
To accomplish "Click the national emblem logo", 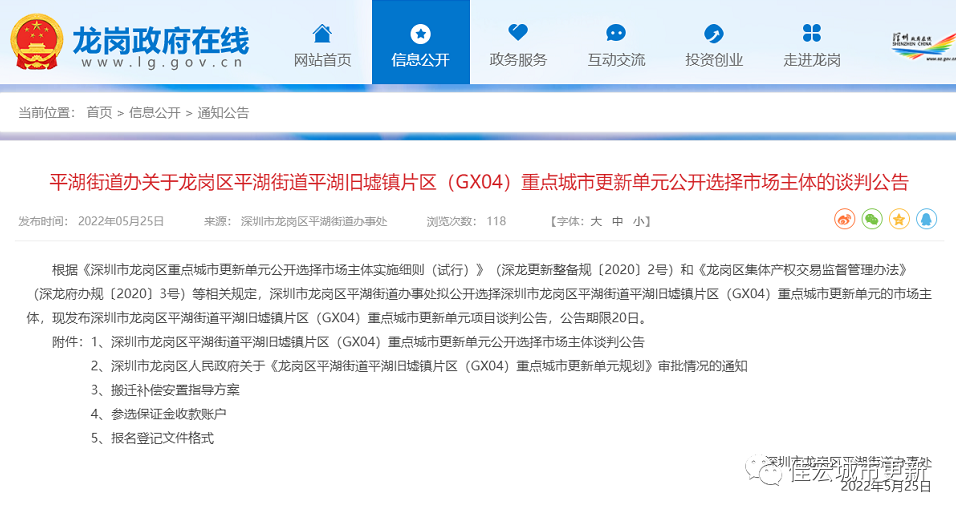I will click(x=37, y=43).
